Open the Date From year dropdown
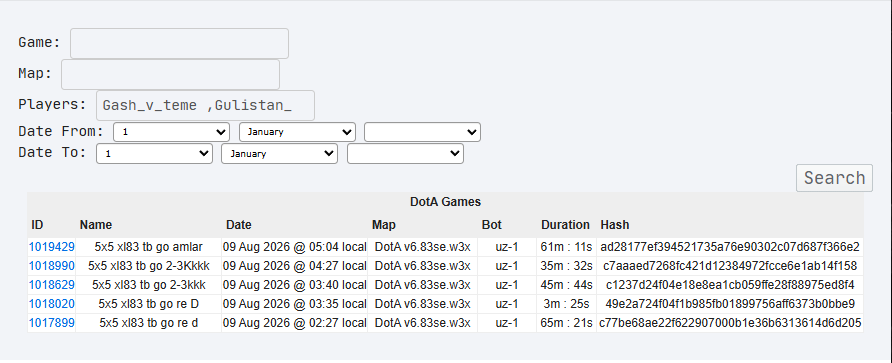Screen dimensions: 892x363 pyautogui.click(x=423, y=132)
